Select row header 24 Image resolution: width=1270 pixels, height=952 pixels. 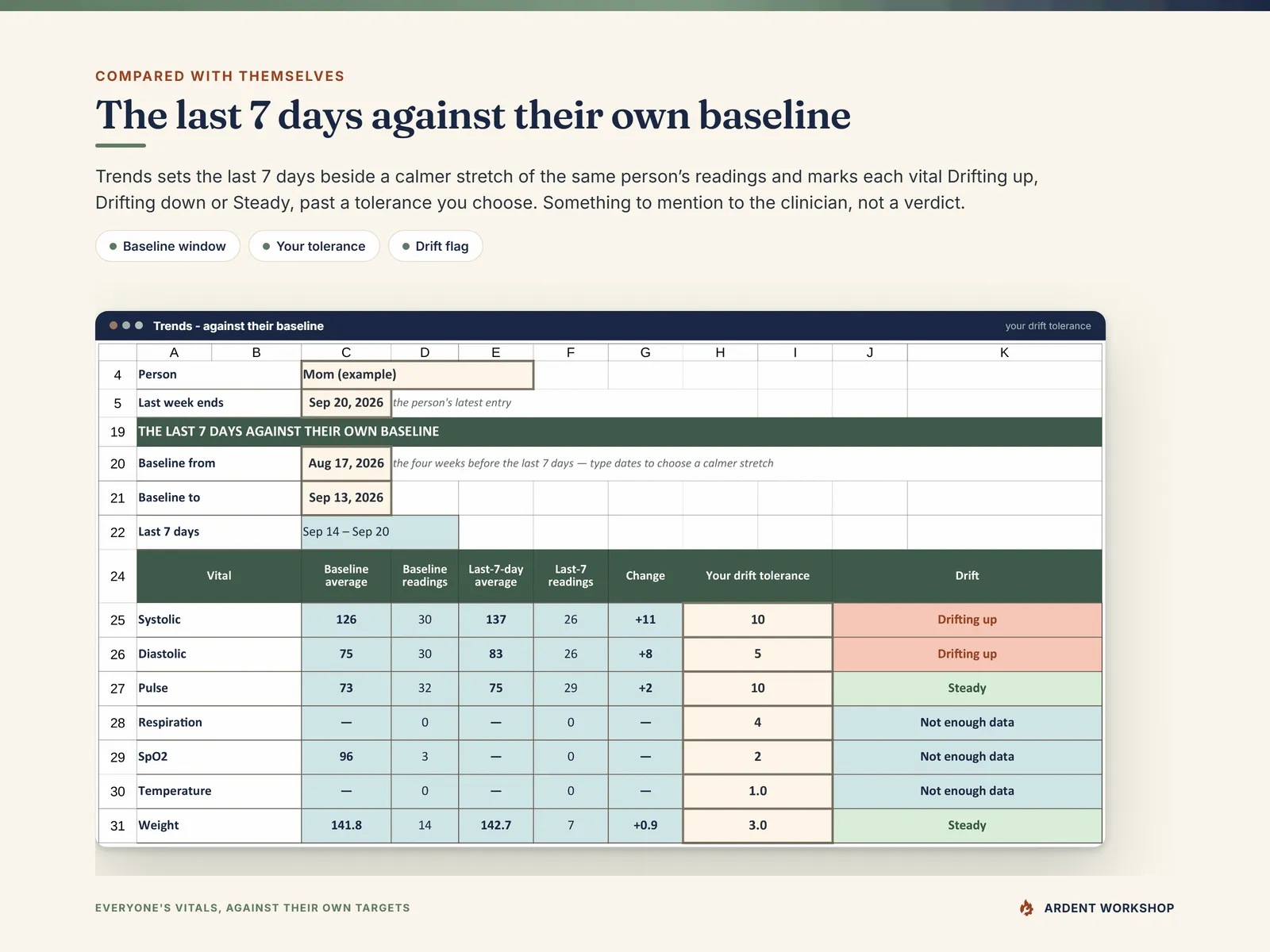(x=117, y=576)
